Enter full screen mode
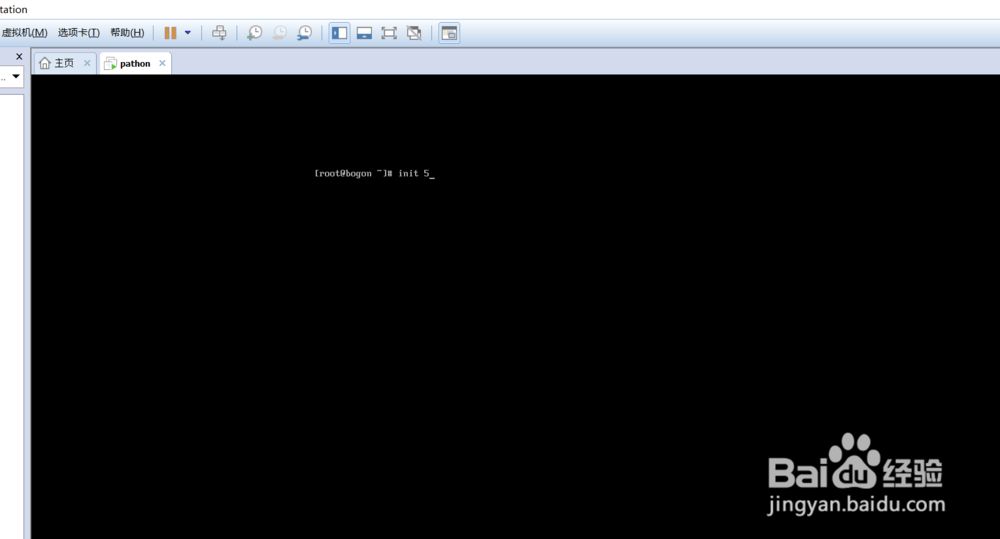1000x539 pixels. point(389,33)
